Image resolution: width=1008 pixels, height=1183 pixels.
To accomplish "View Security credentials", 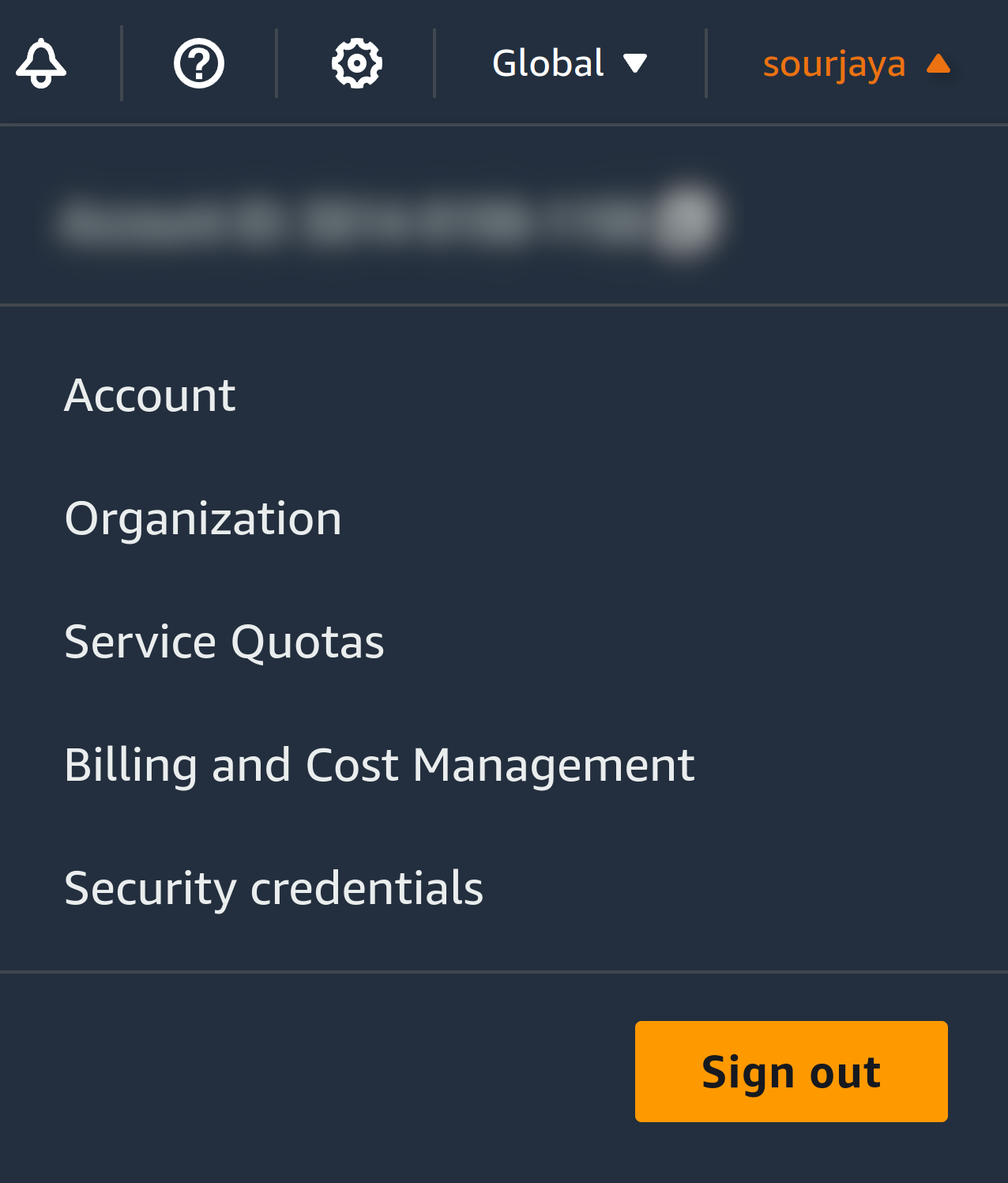I will (x=274, y=887).
